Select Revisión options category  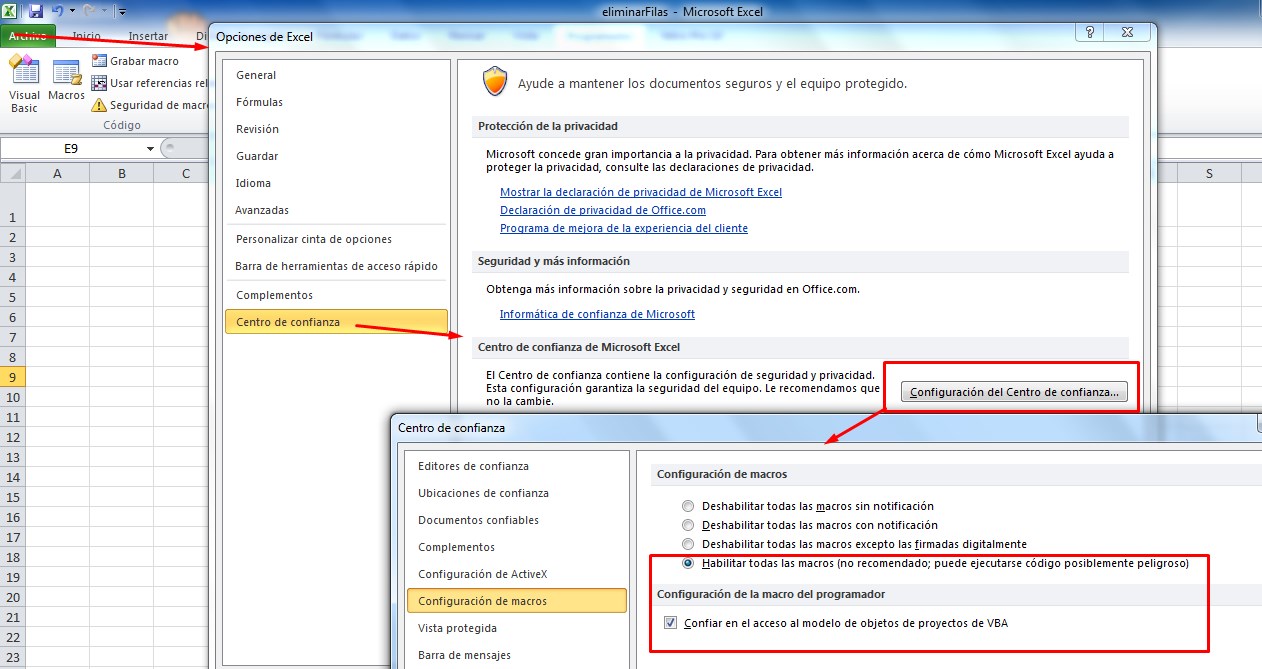coord(335,129)
